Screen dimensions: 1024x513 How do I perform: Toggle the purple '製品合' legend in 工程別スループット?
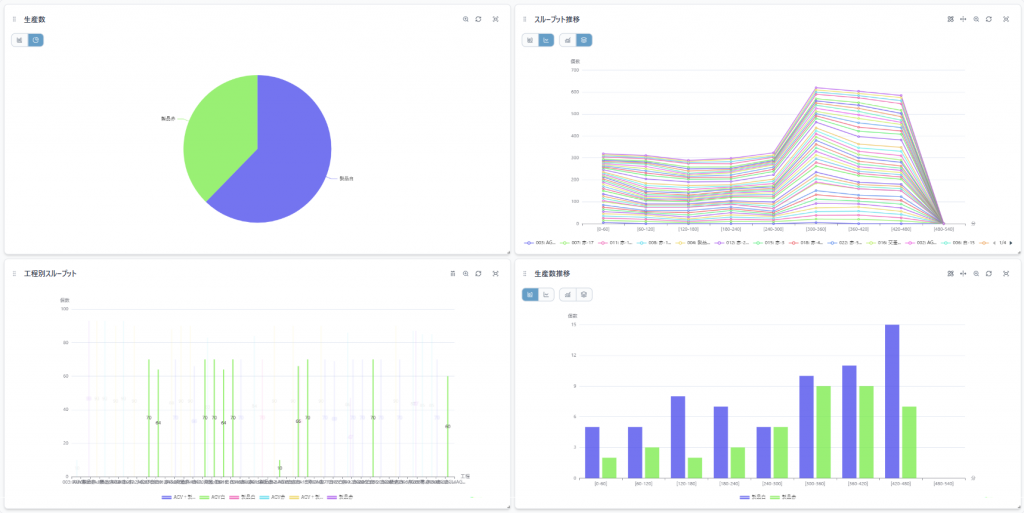pos(341,497)
